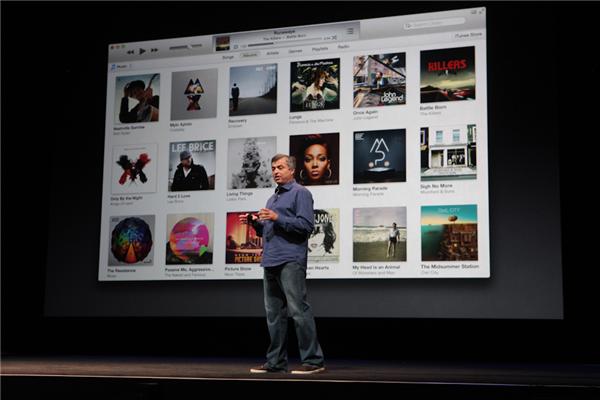Click the "Living Things" title text
The height and width of the screenshot is (400, 600).
click(240, 194)
